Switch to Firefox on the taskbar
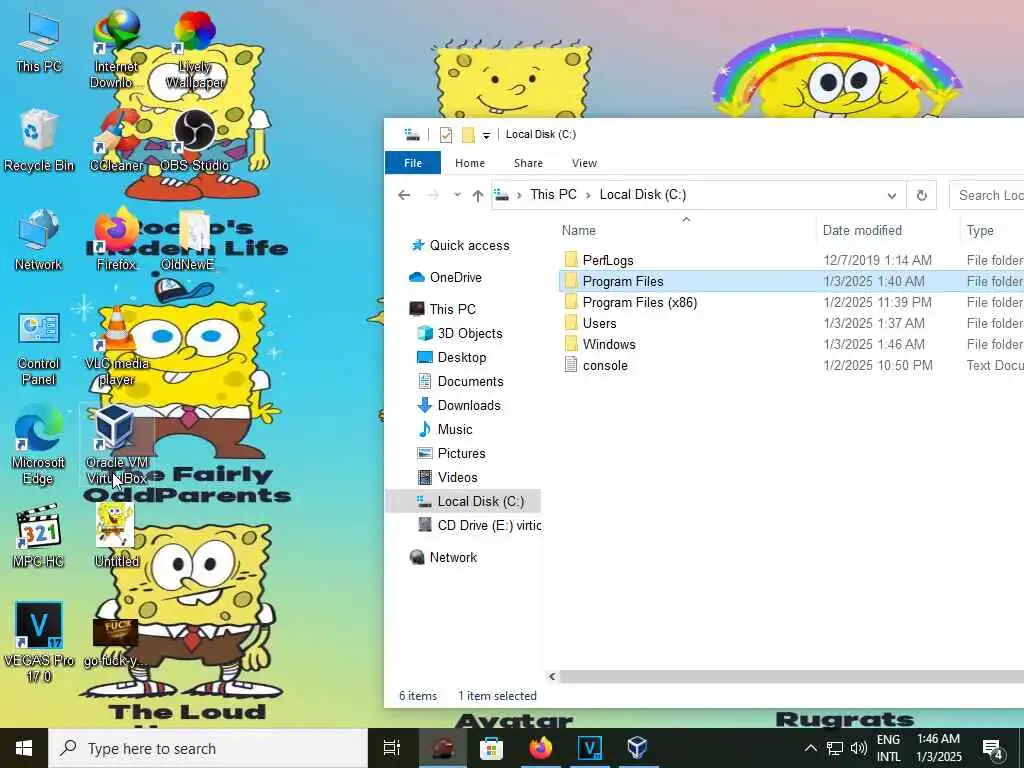1024x768 pixels. point(541,748)
